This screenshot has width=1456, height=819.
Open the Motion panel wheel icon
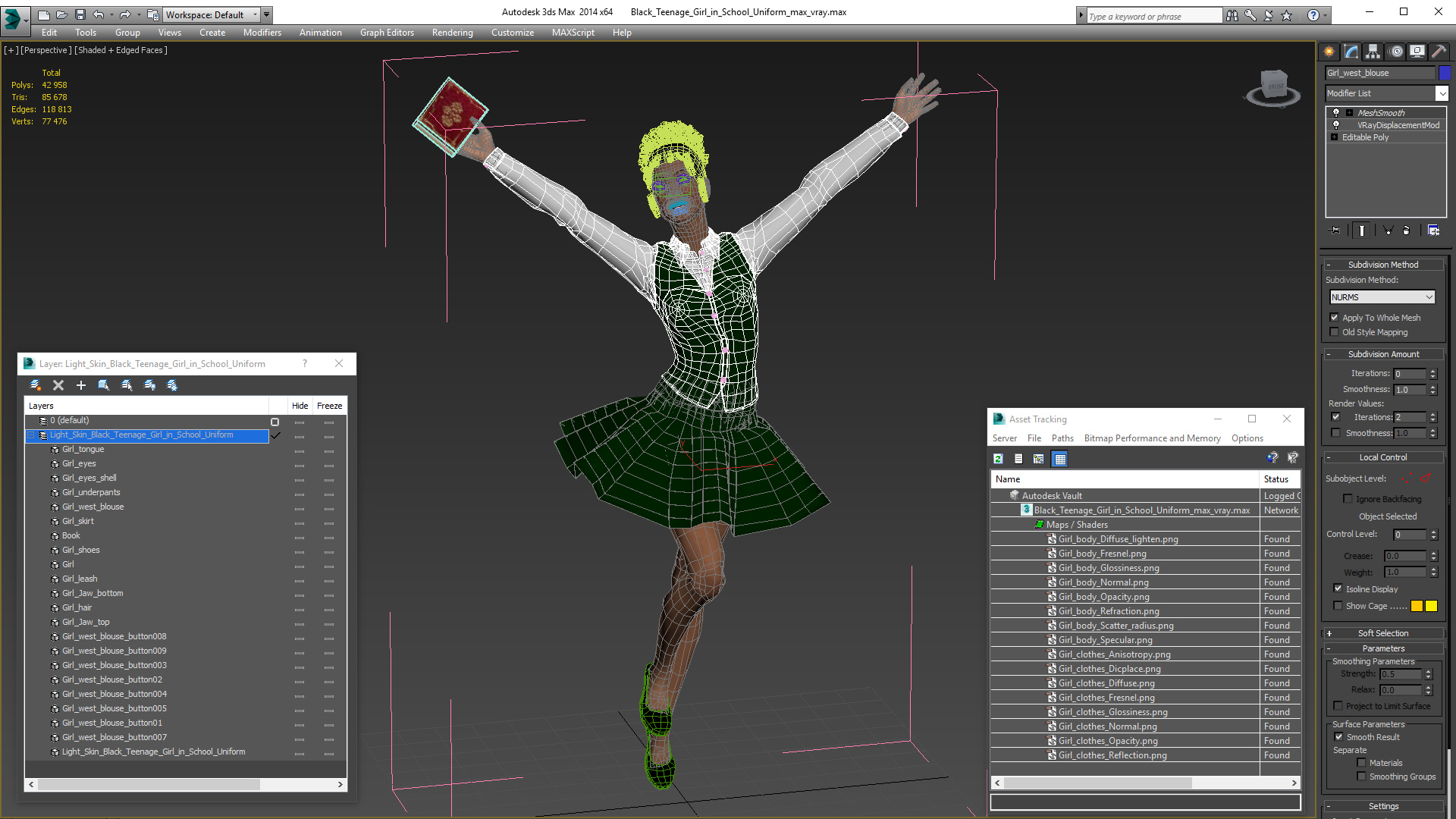click(x=1396, y=52)
